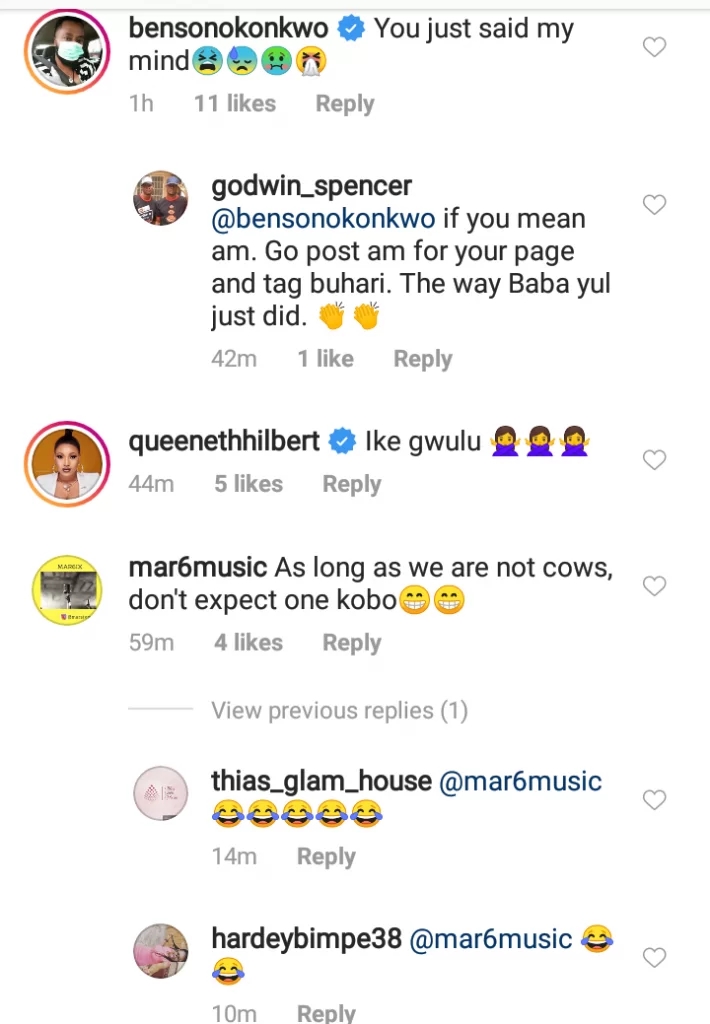
Task: Open the godwin_spencer username
Action: coord(311,186)
